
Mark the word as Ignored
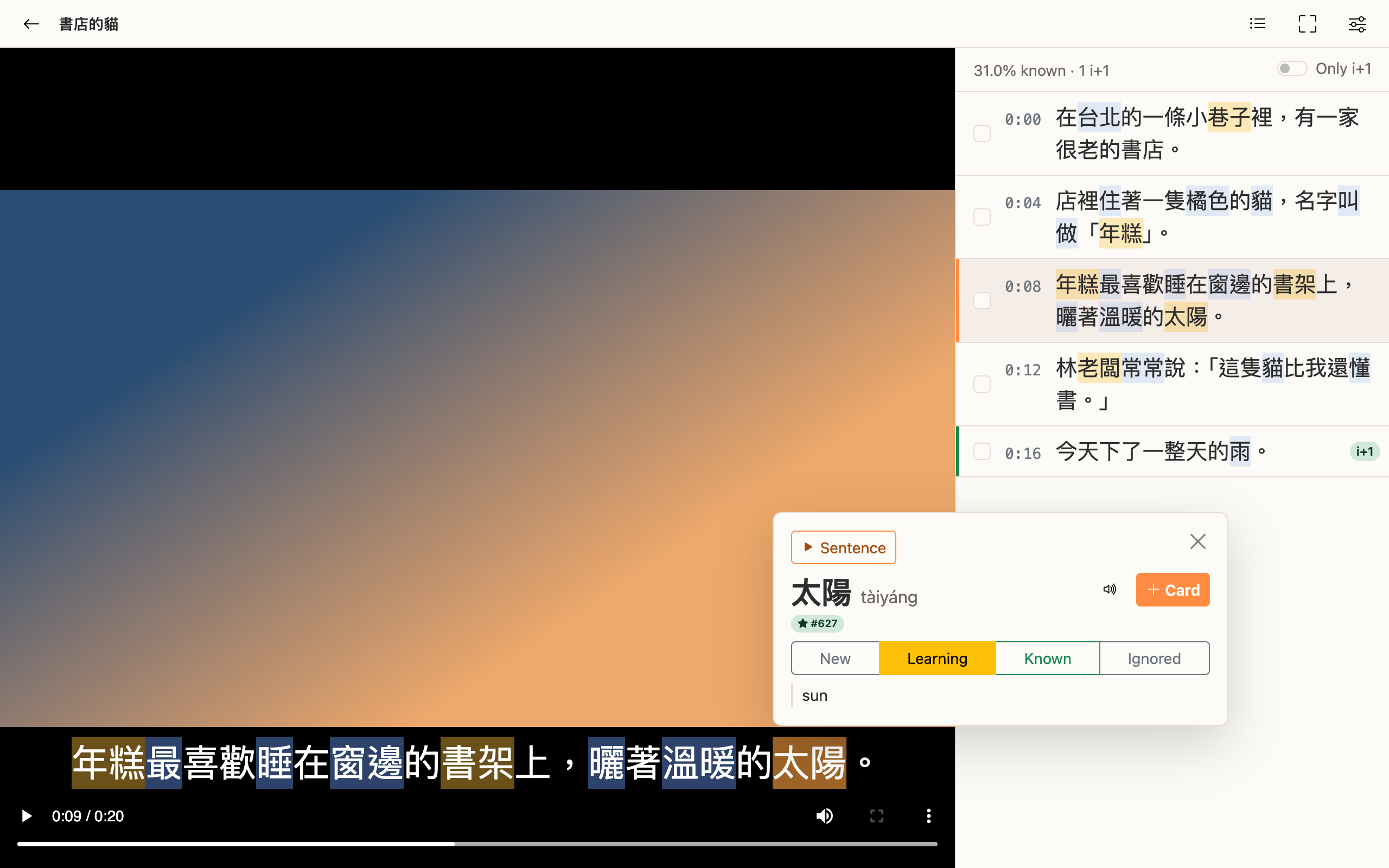(1154, 659)
